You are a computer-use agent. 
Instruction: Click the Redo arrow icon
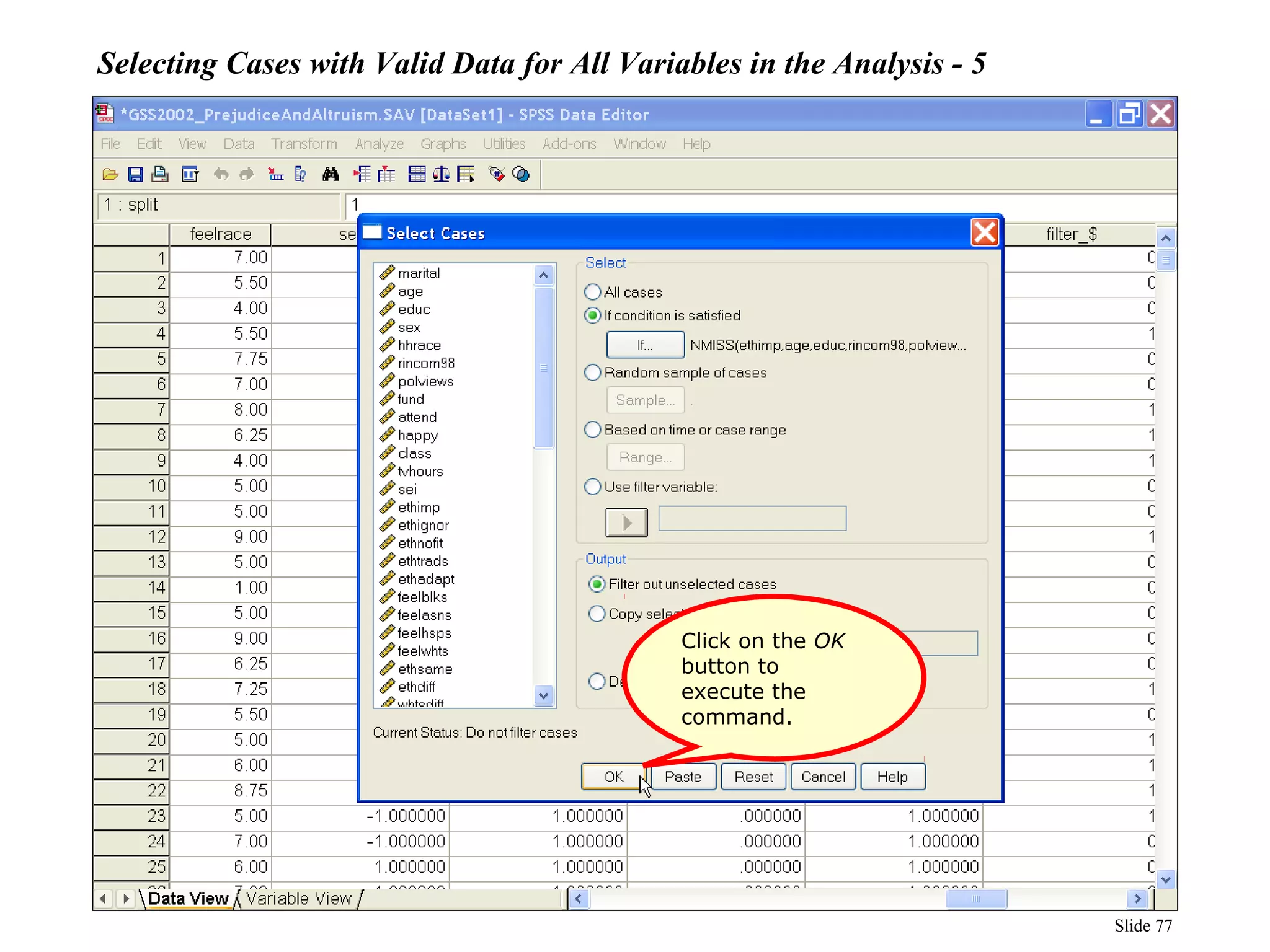point(247,175)
